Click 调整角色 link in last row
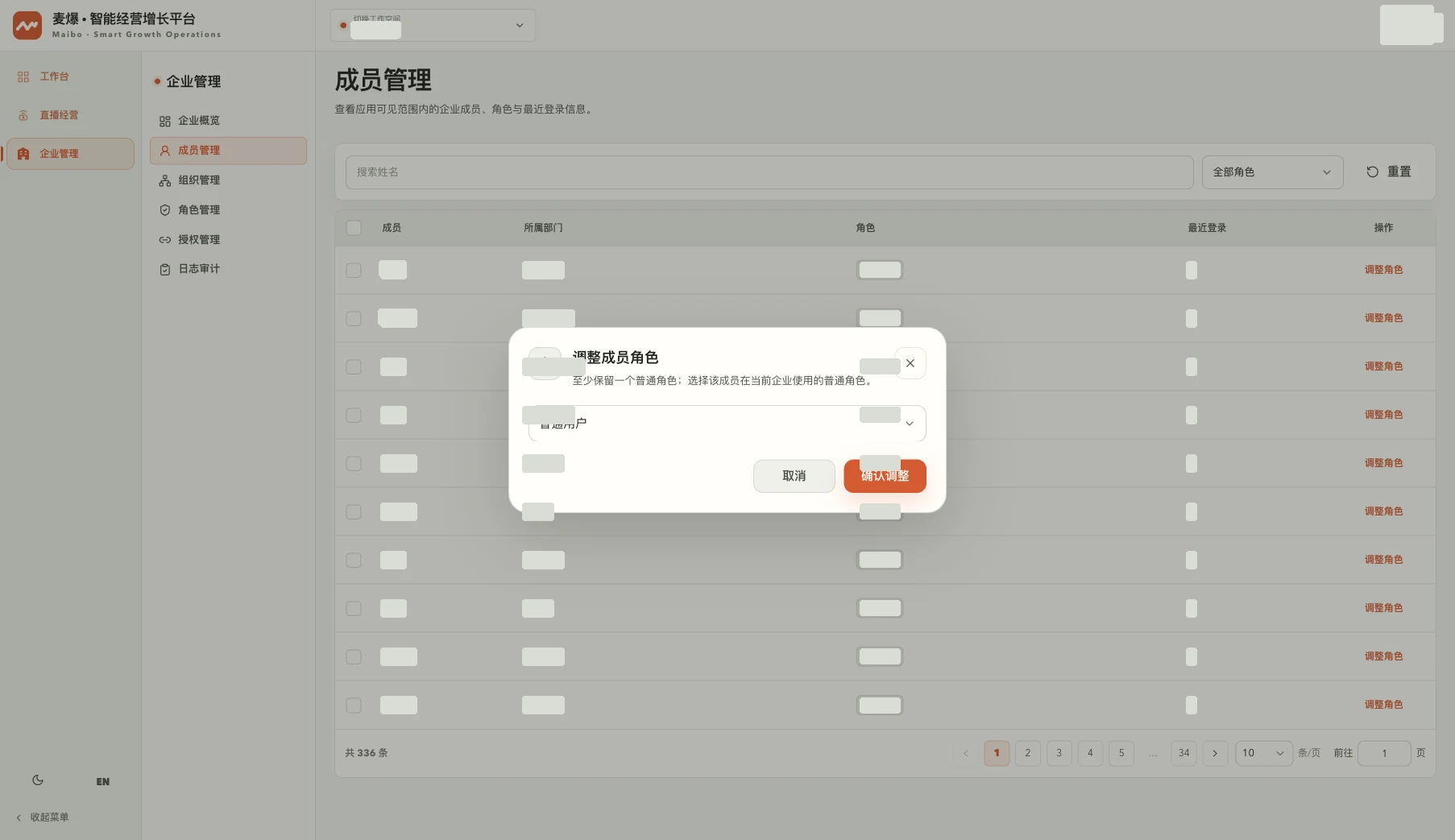 pos(1383,705)
